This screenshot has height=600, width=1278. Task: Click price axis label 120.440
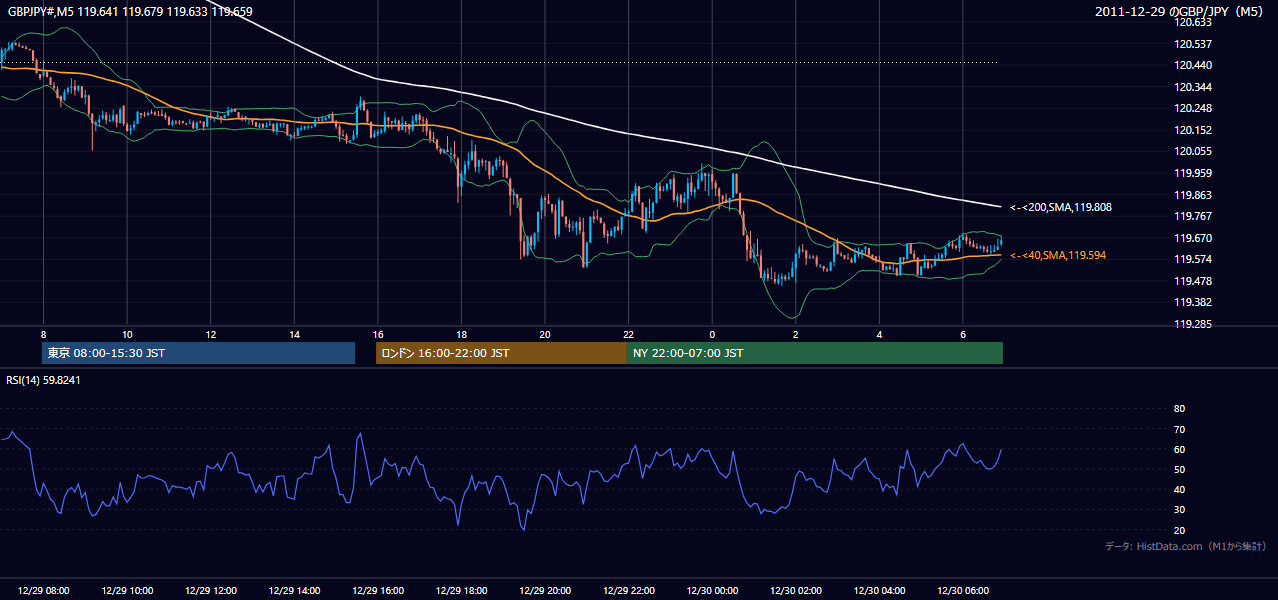point(1194,65)
